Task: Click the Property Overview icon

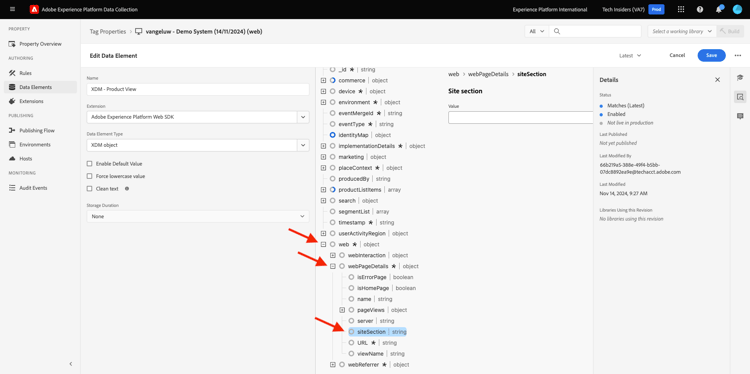Action: coord(12,44)
